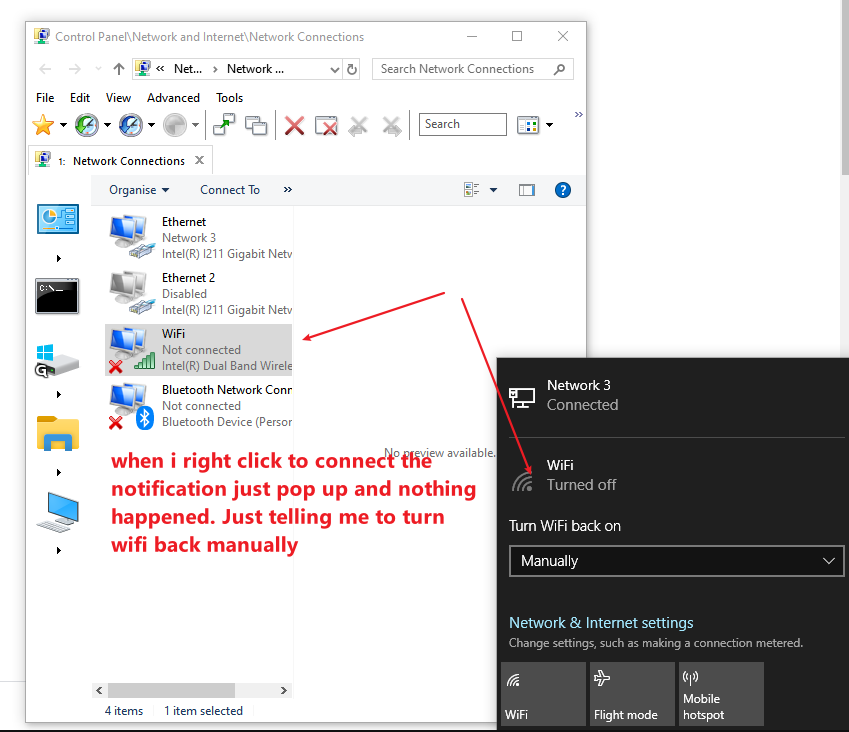Open the Windows drive sidebar icon
Viewport: 849px width, 732px height.
pyautogui.click(x=57, y=361)
